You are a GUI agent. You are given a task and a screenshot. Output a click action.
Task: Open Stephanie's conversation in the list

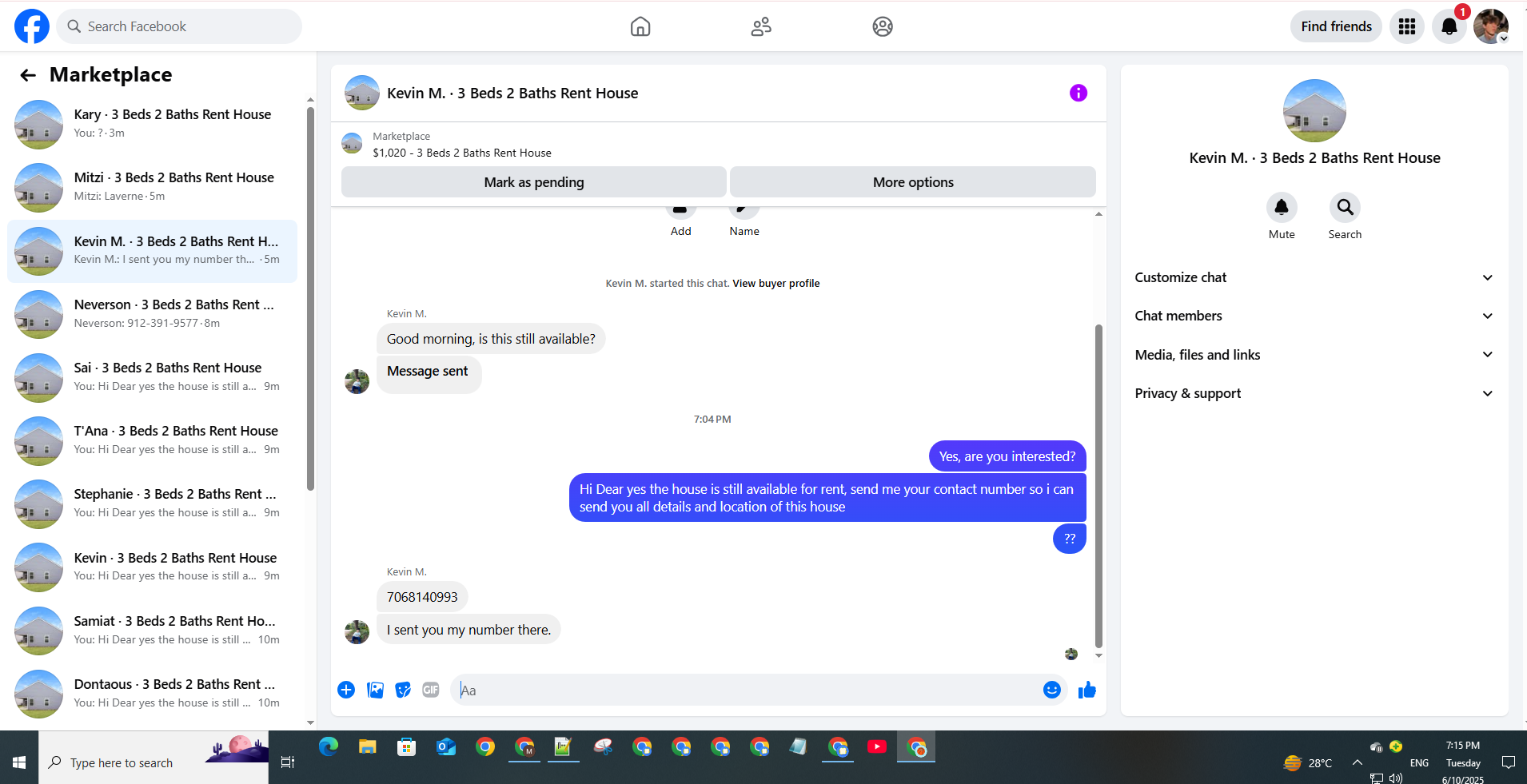click(152, 503)
